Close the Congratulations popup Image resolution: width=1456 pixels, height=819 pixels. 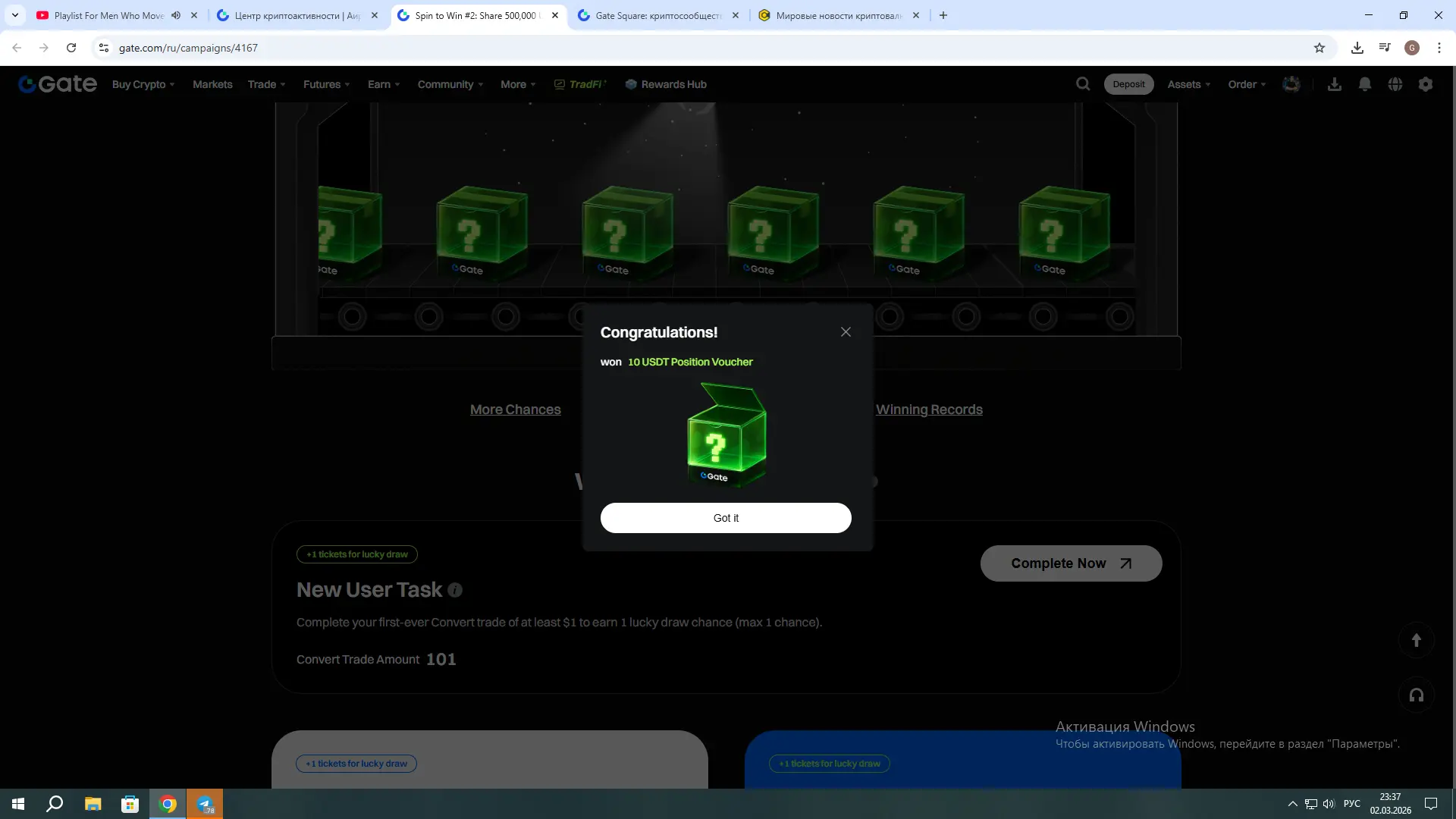pos(846,332)
